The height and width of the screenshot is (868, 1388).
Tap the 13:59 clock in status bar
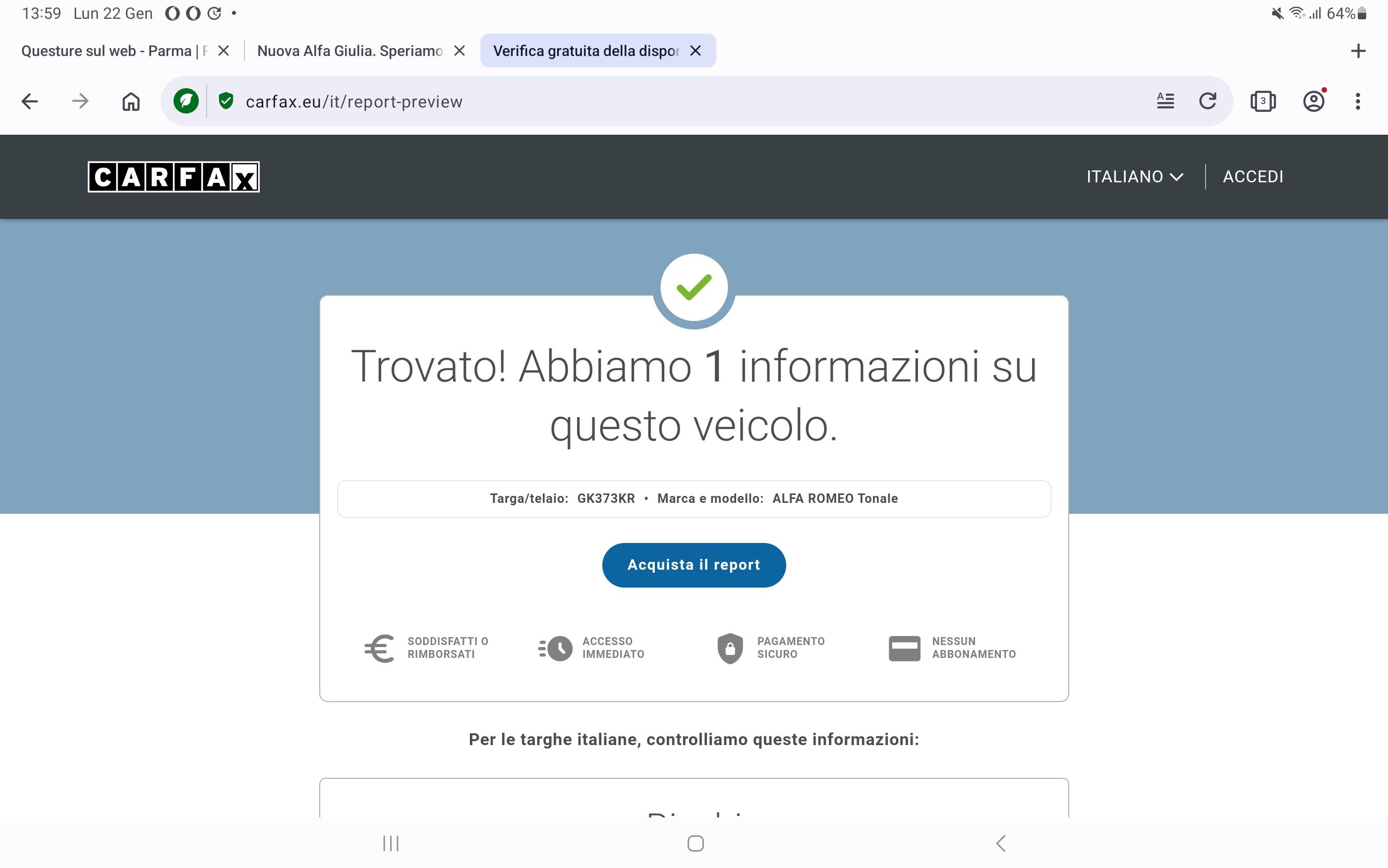tap(41, 13)
